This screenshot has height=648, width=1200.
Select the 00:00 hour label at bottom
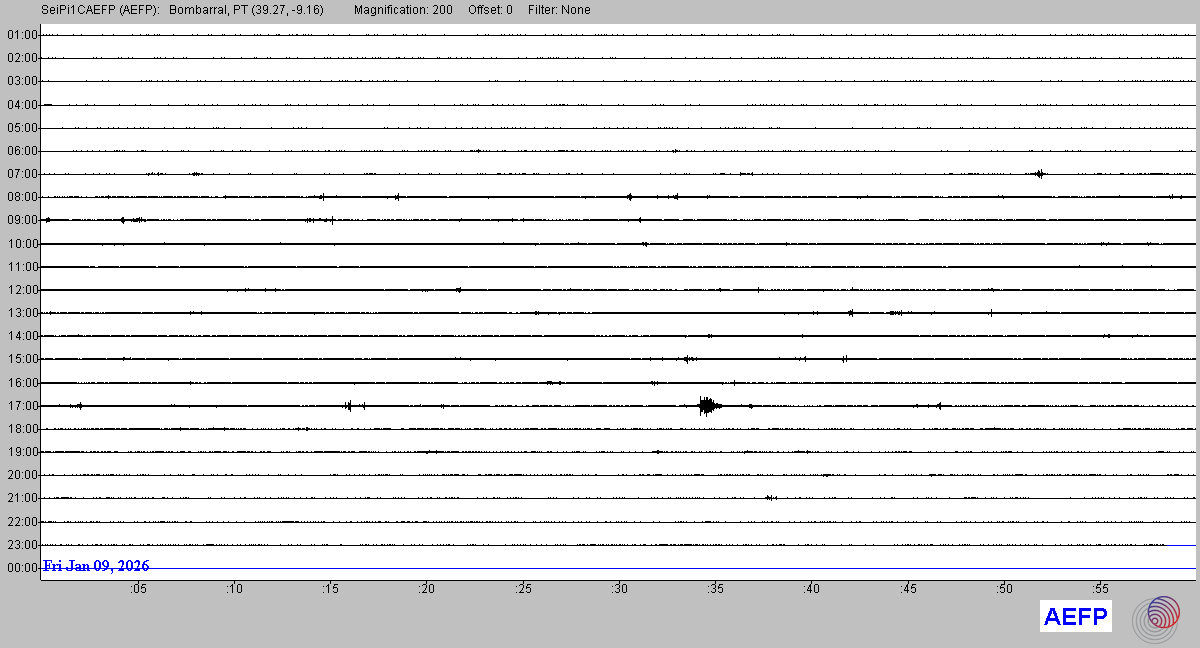22,568
